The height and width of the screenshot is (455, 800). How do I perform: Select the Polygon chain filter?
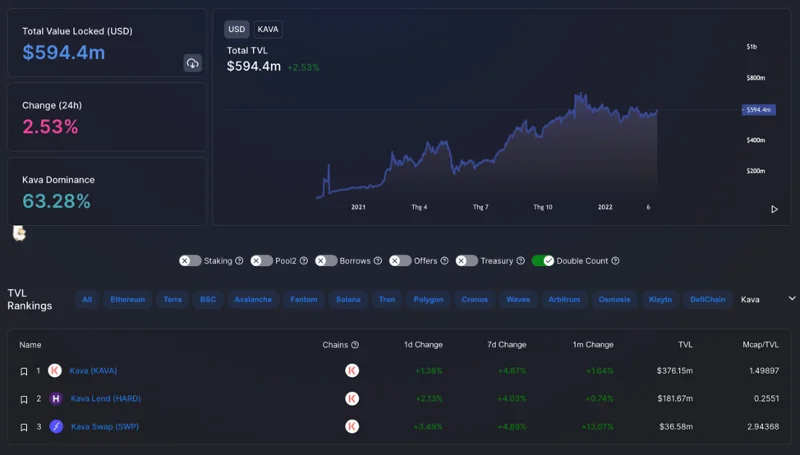point(428,299)
